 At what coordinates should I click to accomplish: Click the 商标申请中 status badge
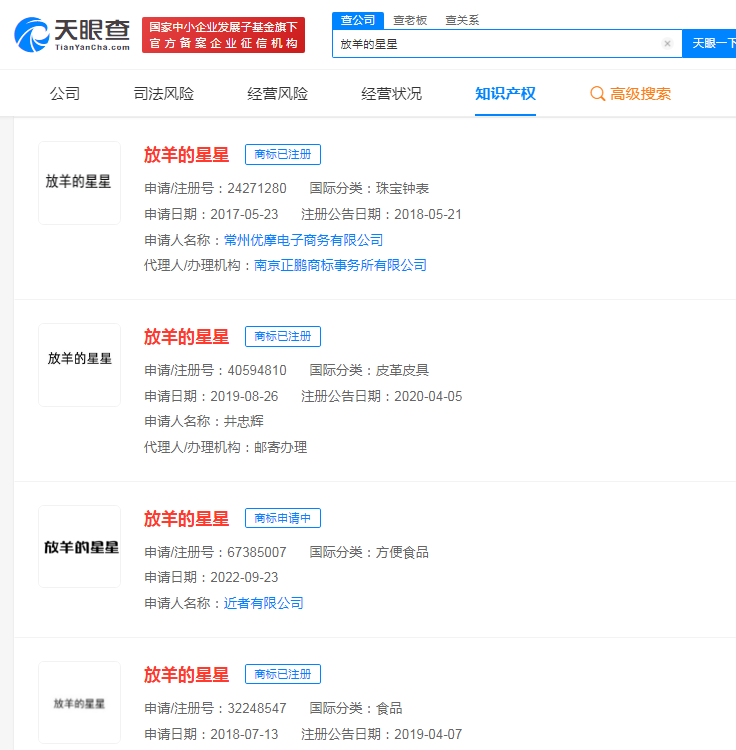(x=283, y=518)
